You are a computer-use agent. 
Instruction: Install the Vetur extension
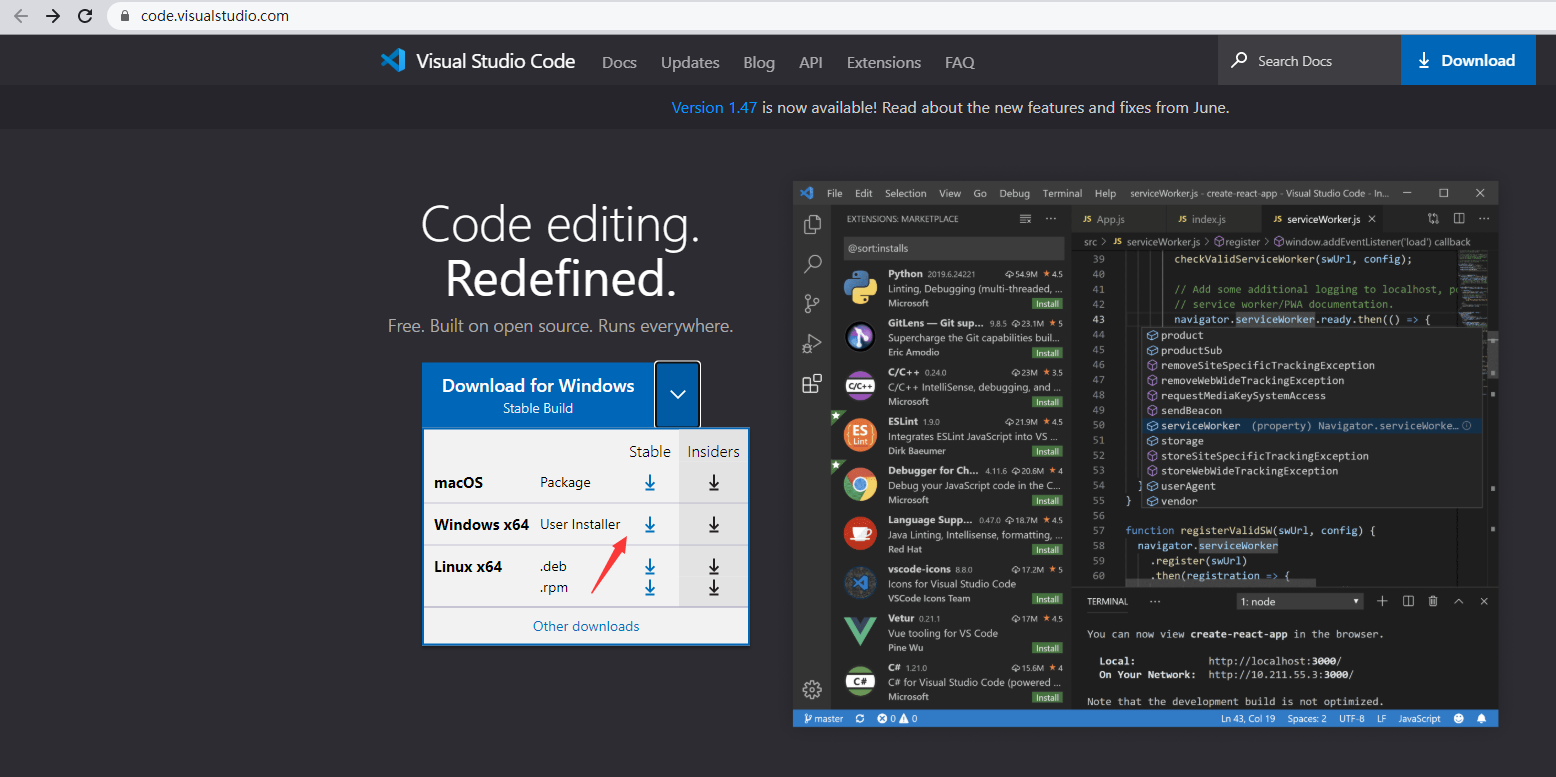coord(1048,648)
